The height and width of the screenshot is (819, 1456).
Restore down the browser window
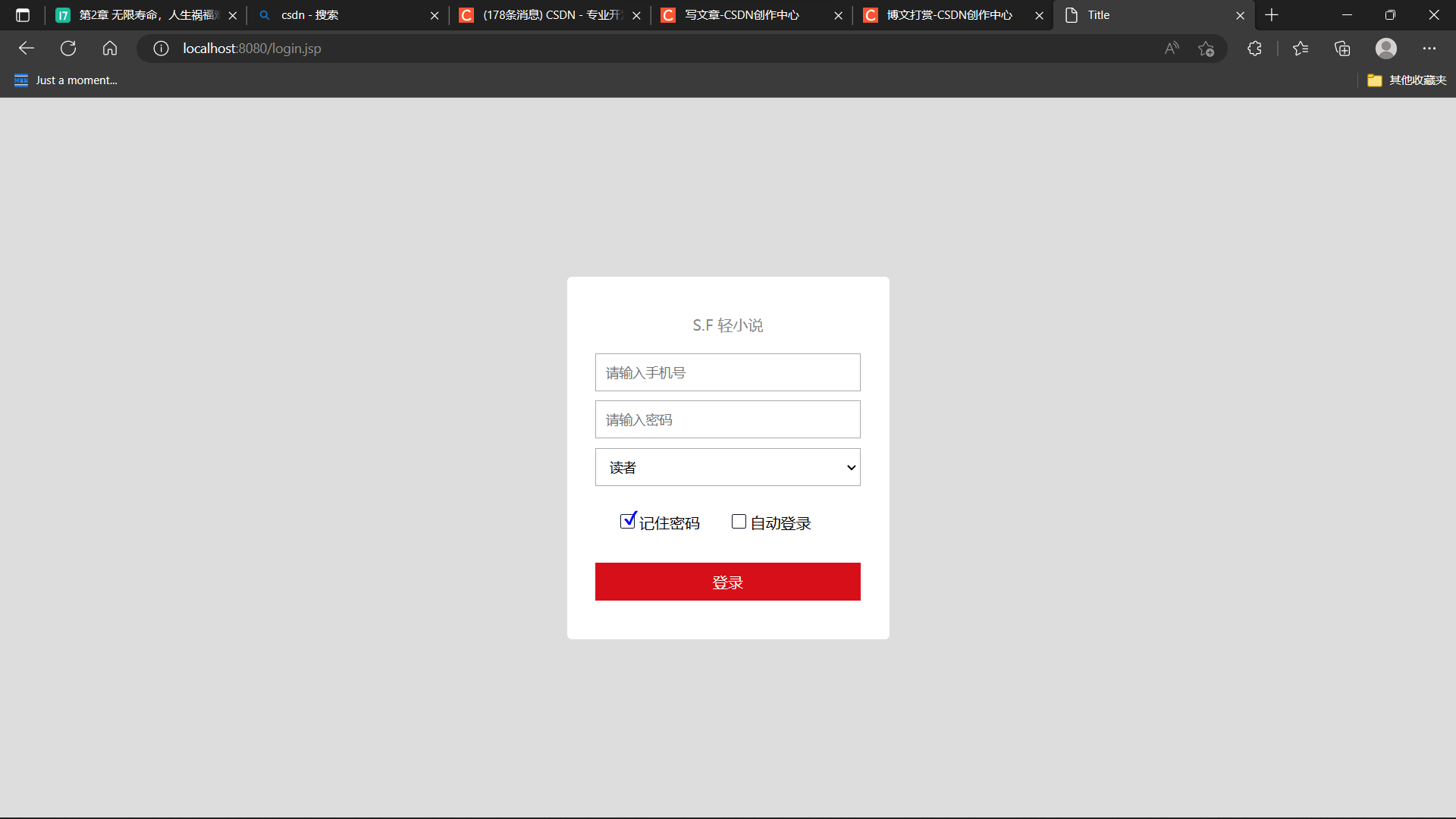[x=1390, y=15]
